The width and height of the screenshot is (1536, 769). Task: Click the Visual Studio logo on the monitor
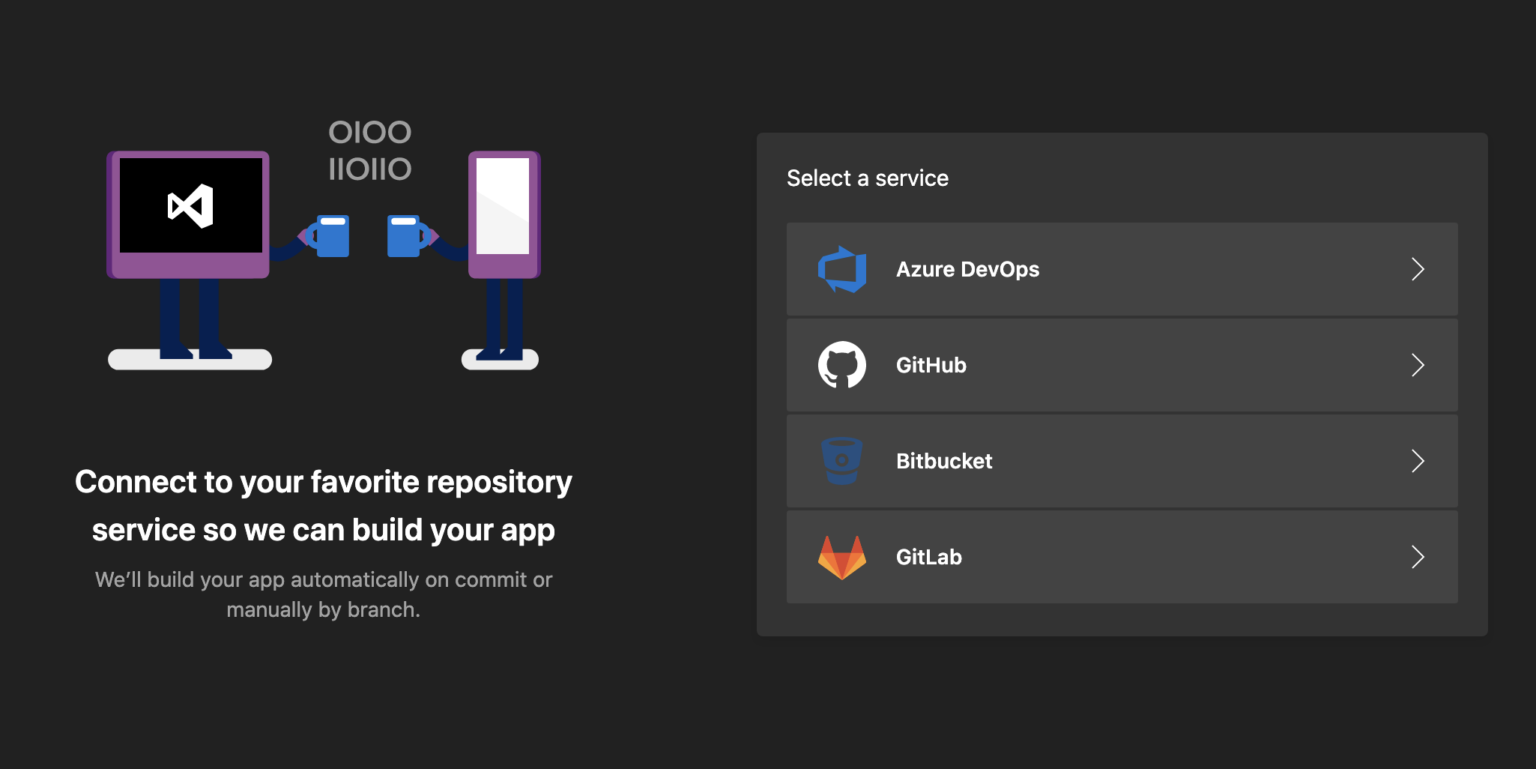tap(190, 206)
